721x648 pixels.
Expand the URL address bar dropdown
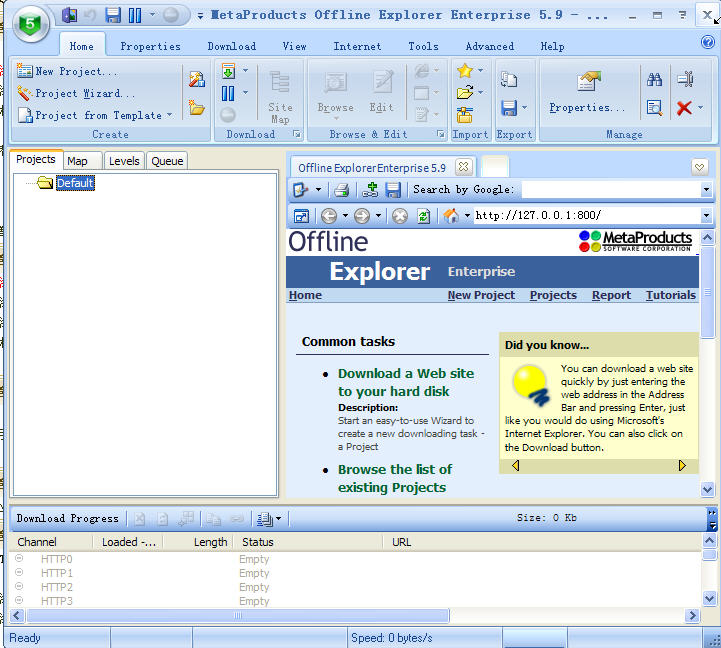point(706,216)
